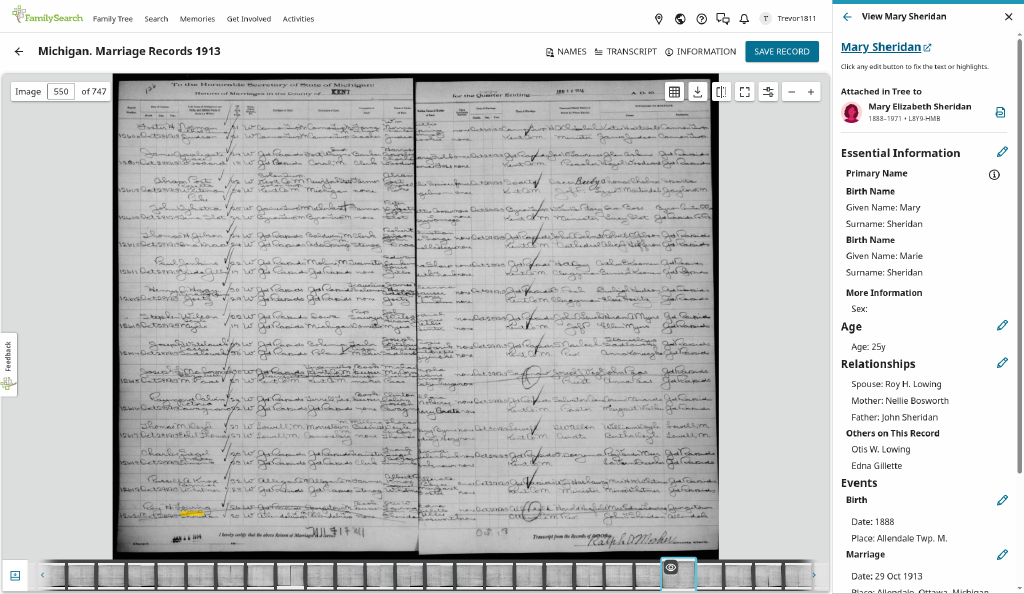Download the record image

point(697,92)
